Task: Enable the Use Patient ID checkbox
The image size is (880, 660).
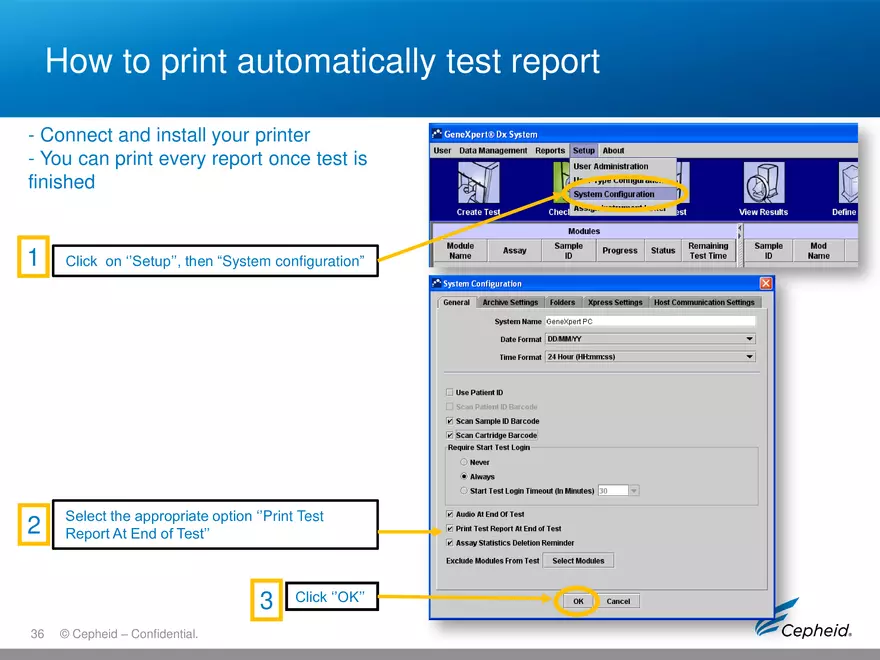Action: (x=449, y=390)
